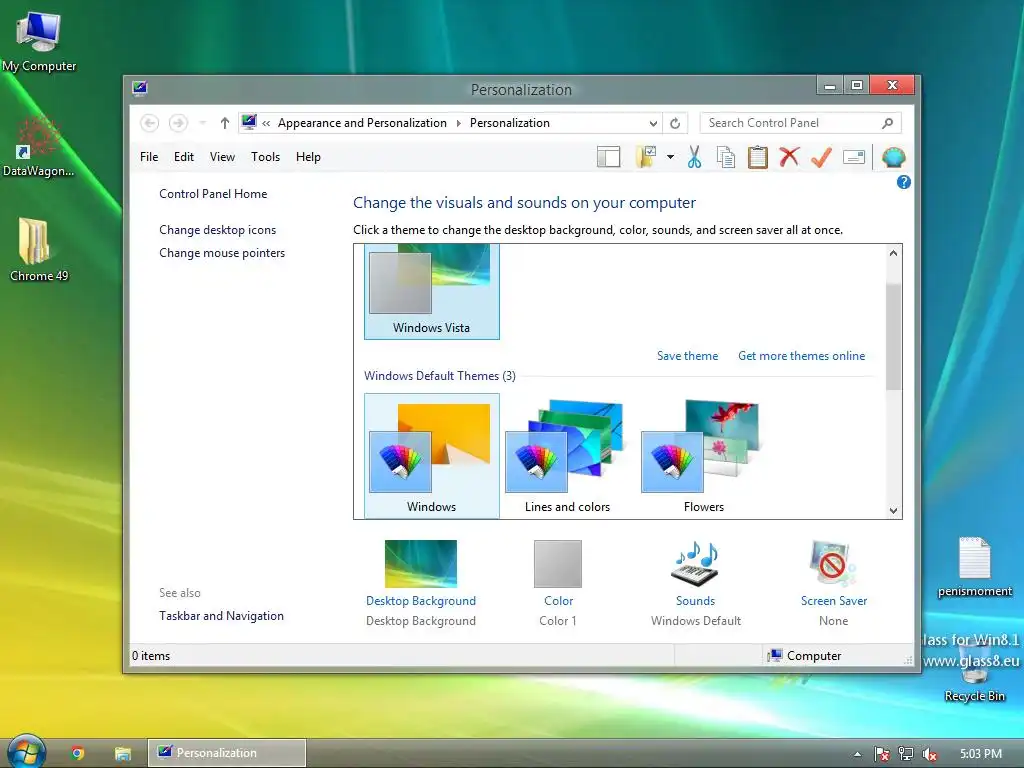Open the recent locations dropdown arrow
Viewport: 1024px width, 768px height.
click(202, 123)
